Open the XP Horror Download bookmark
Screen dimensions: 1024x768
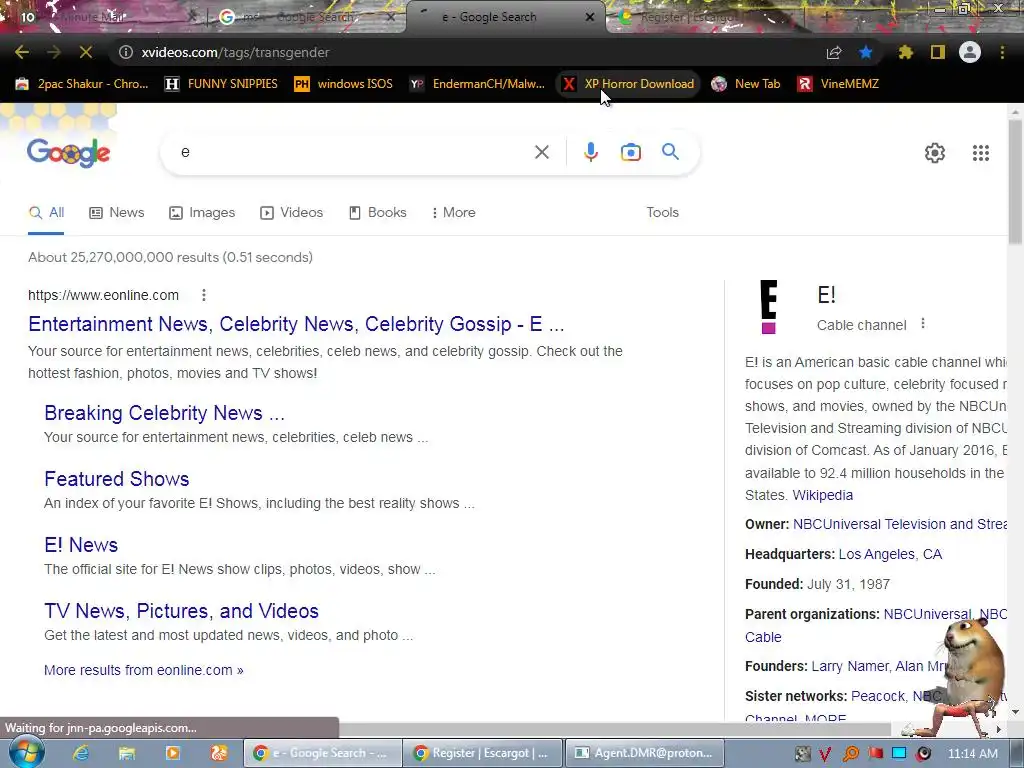pos(629,84)
